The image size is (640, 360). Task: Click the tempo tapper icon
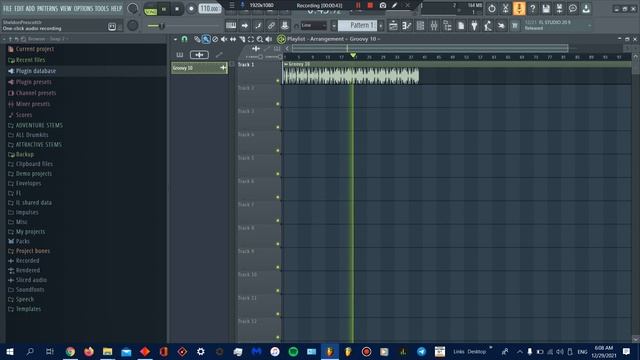[488, 26]
